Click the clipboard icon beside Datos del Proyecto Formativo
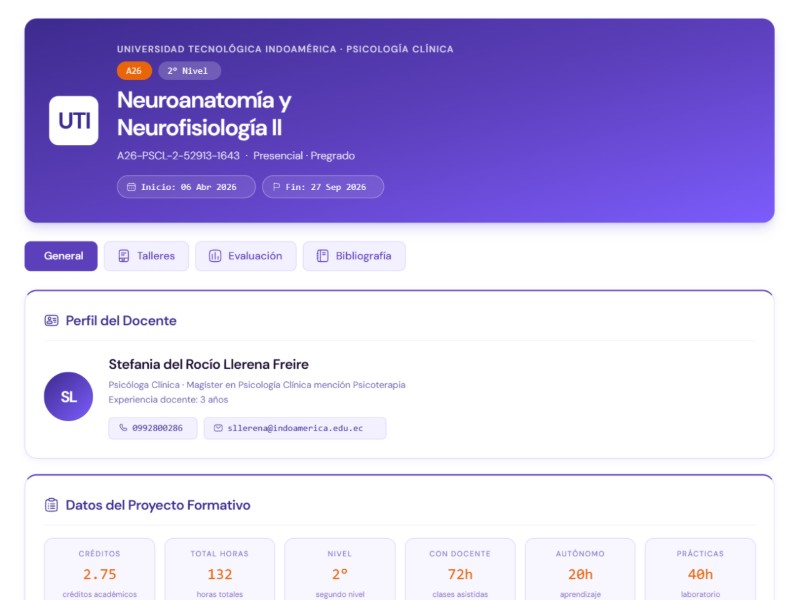This screenshot has width=800, height=600. click(x=52, y=505)
